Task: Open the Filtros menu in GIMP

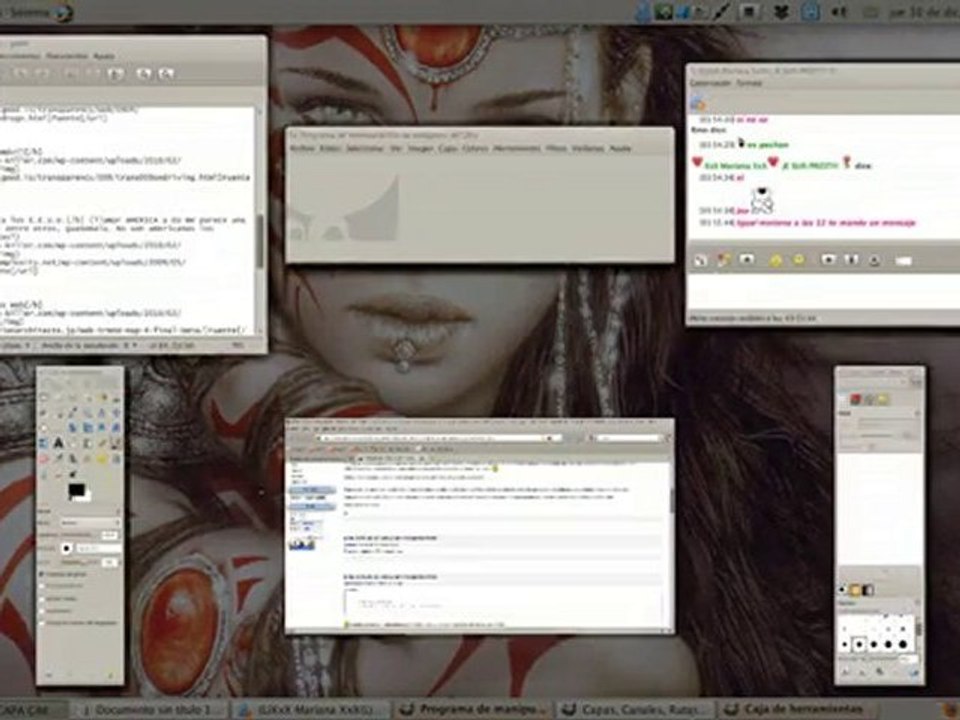Action: [x=556, y=148]
